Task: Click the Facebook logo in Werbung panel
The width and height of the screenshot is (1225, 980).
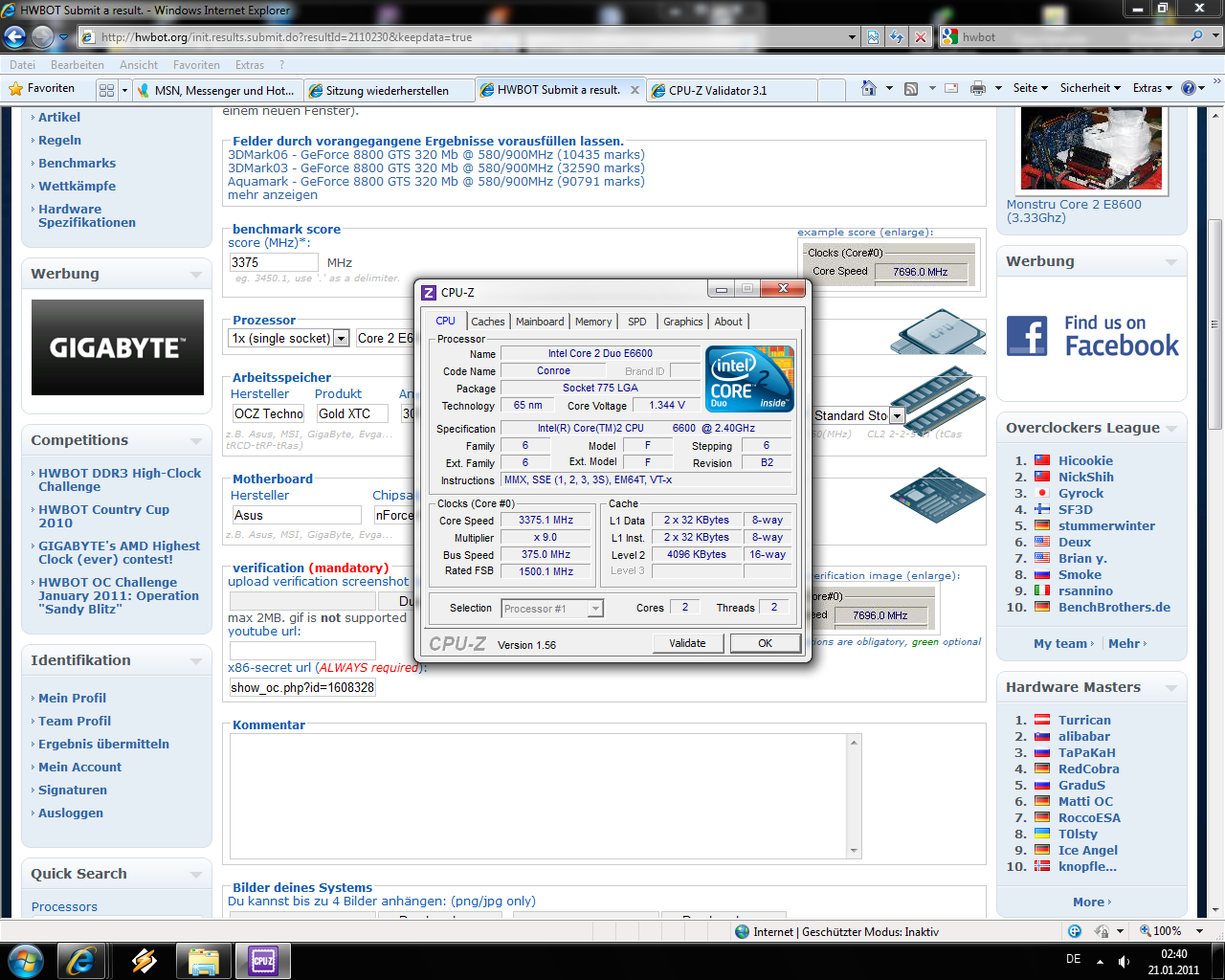Action: [x=1027, y=337]
